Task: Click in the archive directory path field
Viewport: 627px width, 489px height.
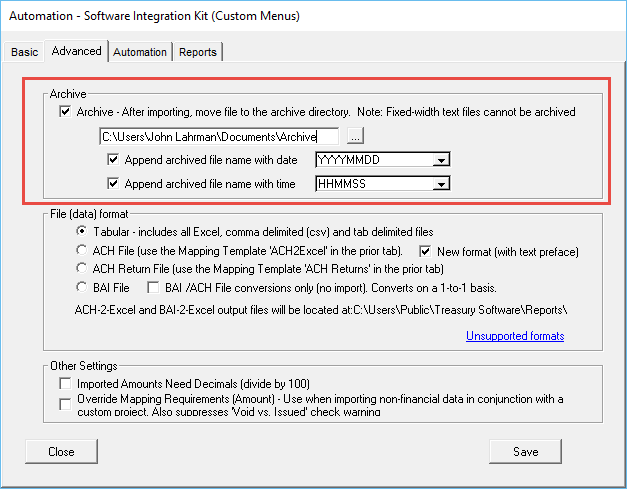Action: point(218,135)
